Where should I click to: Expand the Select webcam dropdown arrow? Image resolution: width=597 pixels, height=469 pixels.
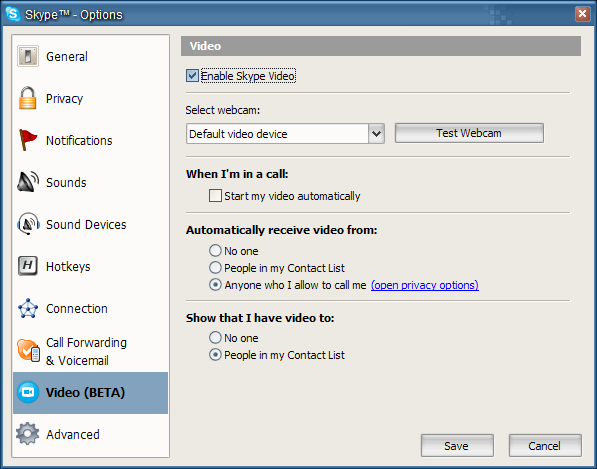coord(376,134)
